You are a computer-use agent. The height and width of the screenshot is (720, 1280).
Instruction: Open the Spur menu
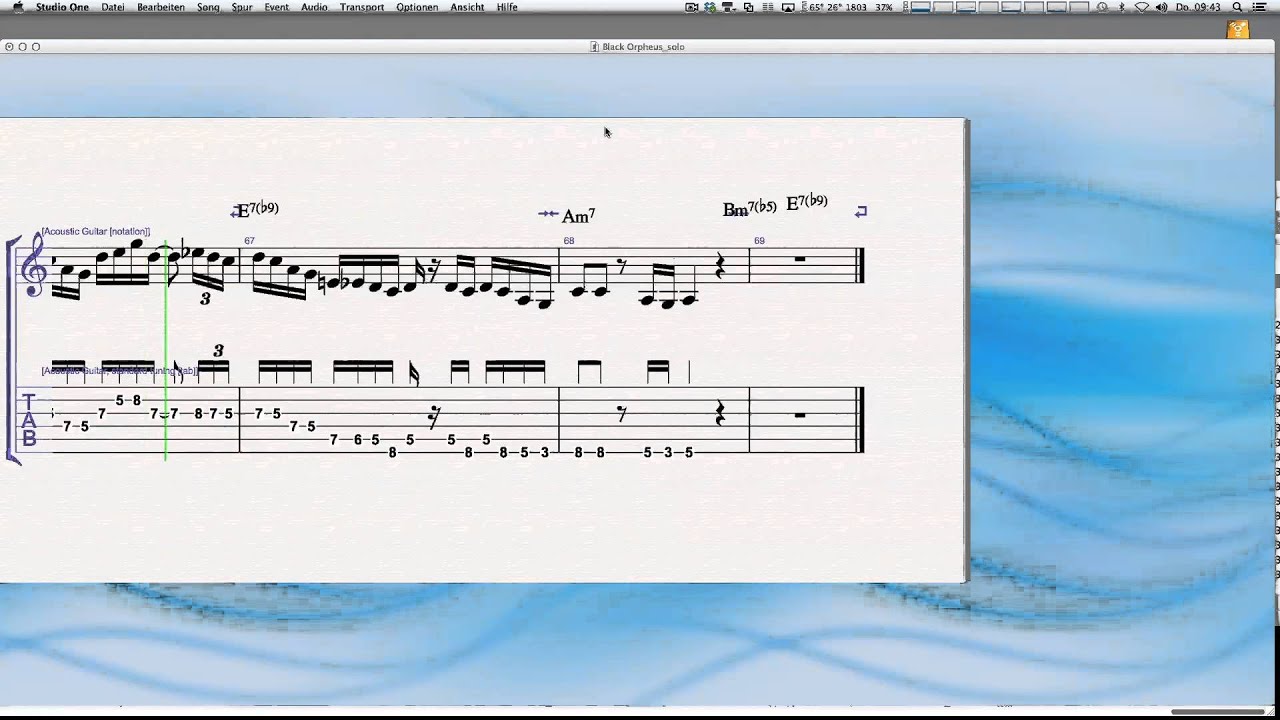click(242, 7)
